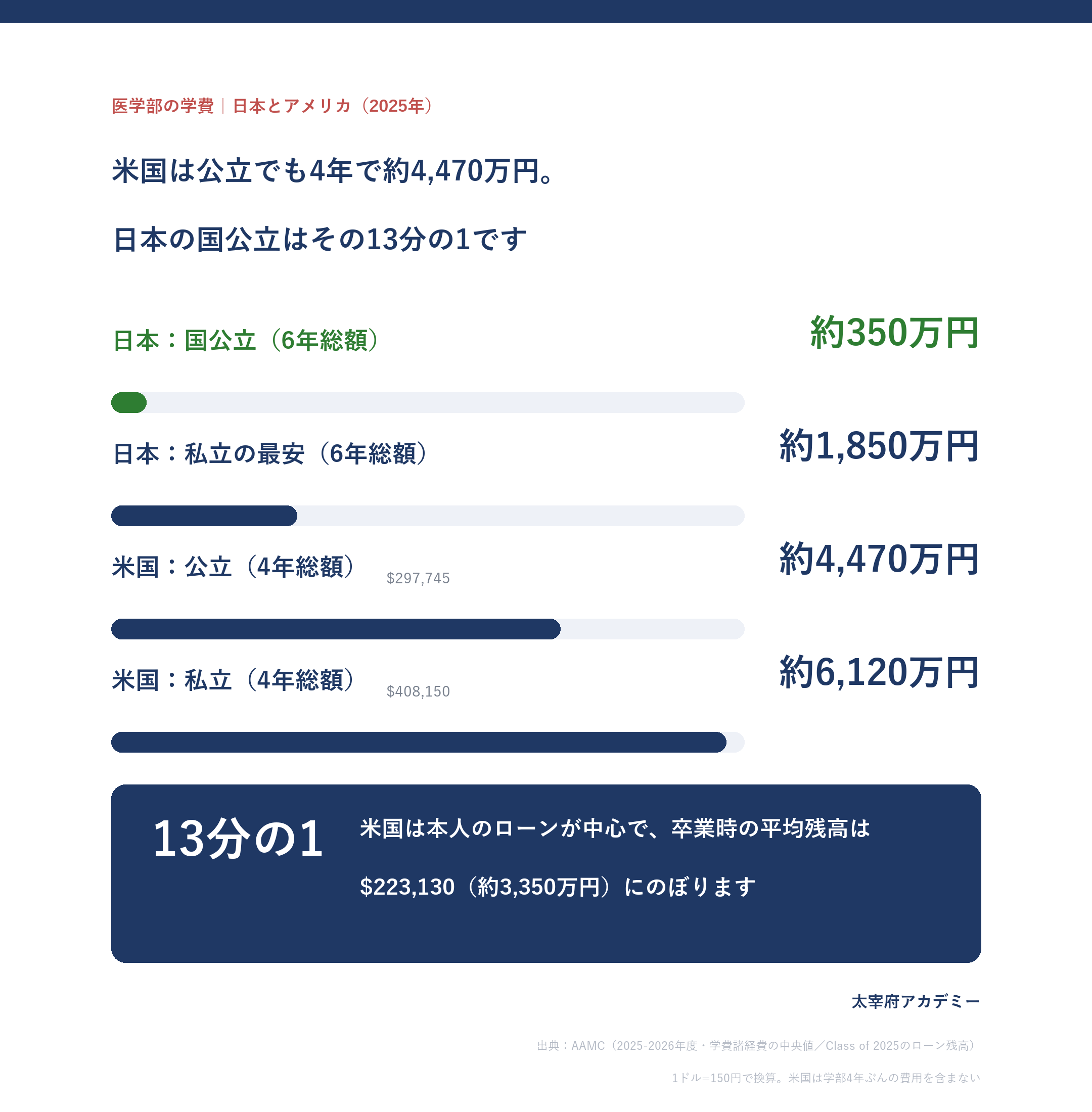Screen dimensions: 1092x1112
Task: Click the green 日本:国公立 row label
Action: pyautogui.click(x=246, y=340)
